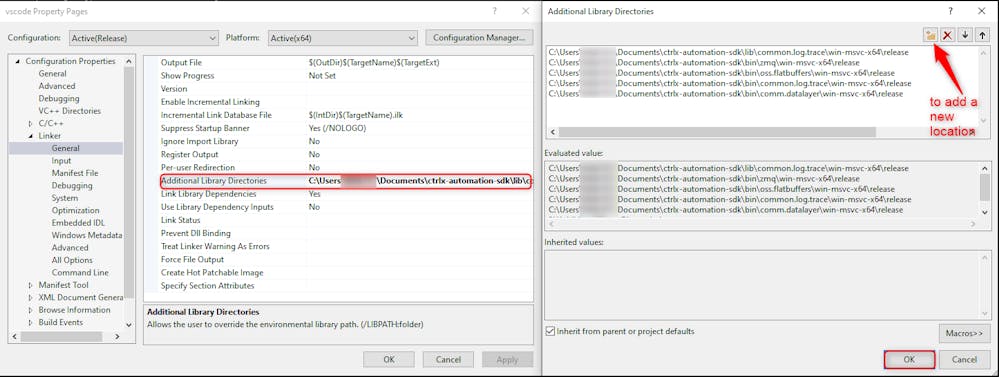Viewport: 999px width, 377px height.
Task: Click help question mark in Additional Library Directories
Action: 950,11
